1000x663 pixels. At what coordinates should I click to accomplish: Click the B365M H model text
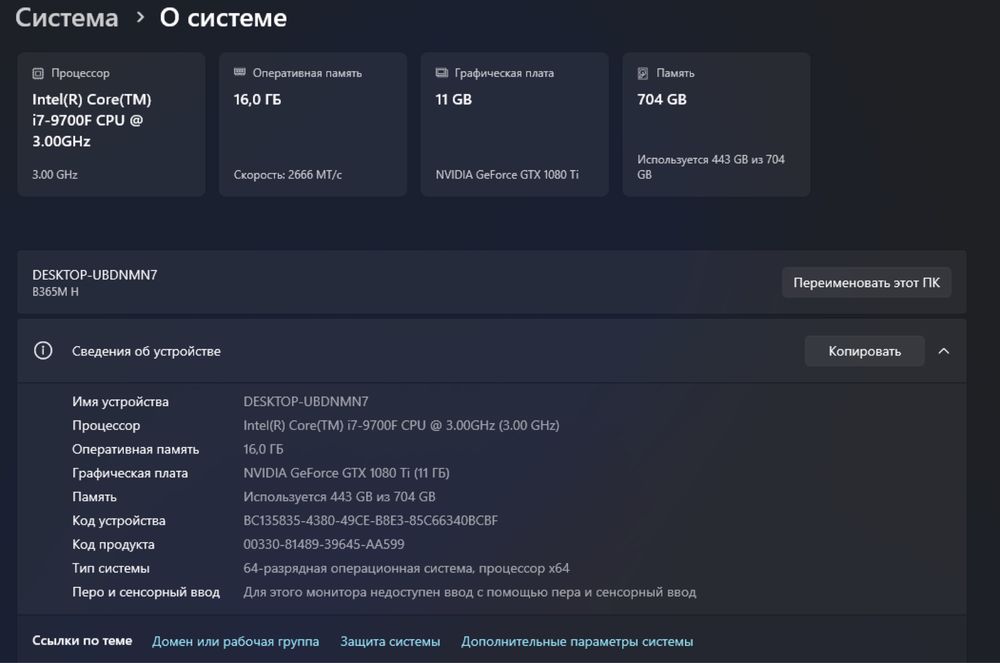(x=55, y=291)
